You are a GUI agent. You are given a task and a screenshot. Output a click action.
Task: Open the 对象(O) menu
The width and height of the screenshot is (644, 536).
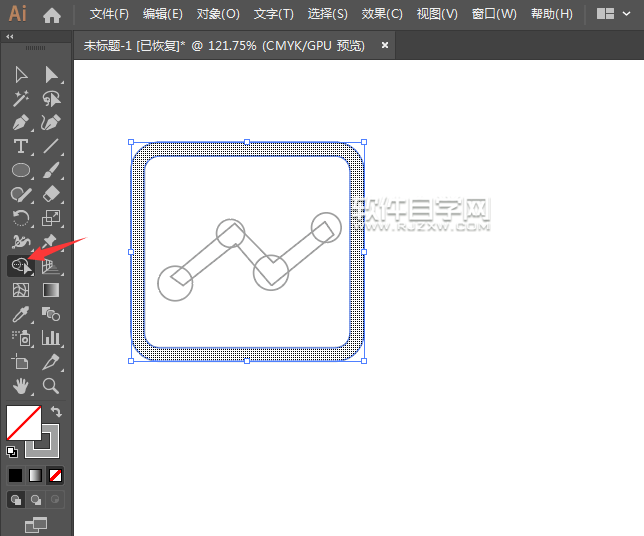(x=218, y=14)
